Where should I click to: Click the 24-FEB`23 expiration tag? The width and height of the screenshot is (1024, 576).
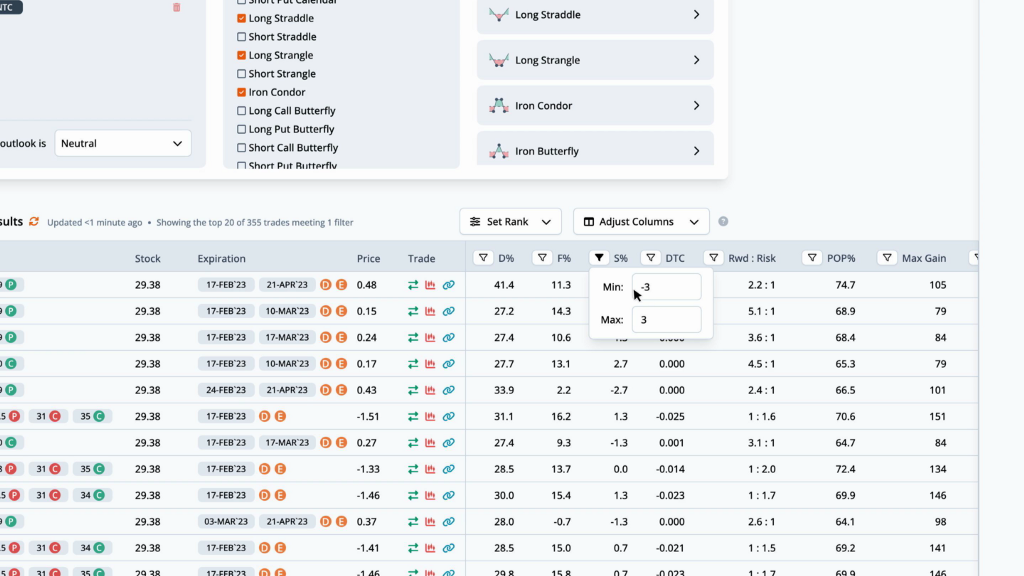click(x=226, y=390)
